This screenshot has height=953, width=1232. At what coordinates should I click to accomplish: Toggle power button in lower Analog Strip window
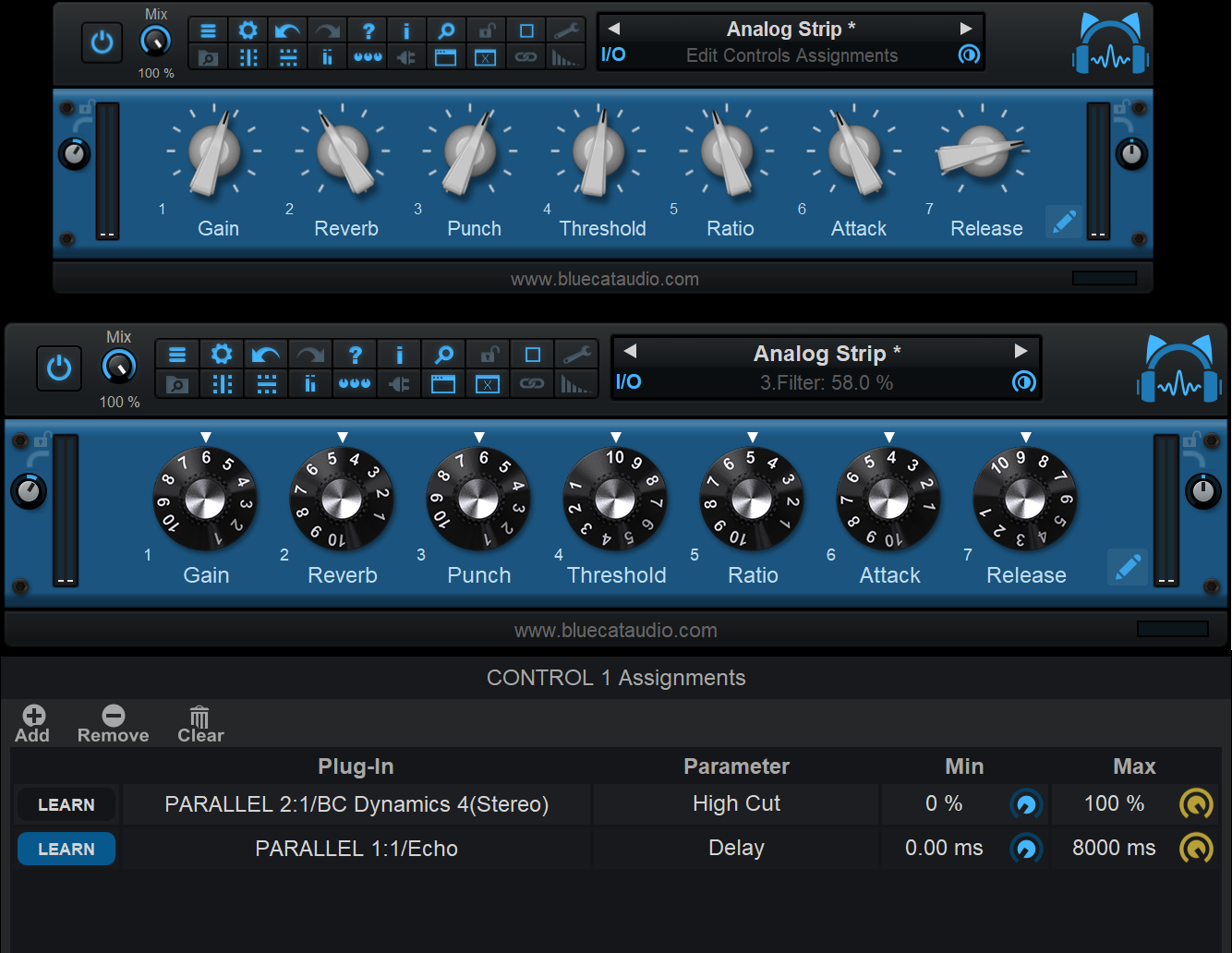[59, 368]
